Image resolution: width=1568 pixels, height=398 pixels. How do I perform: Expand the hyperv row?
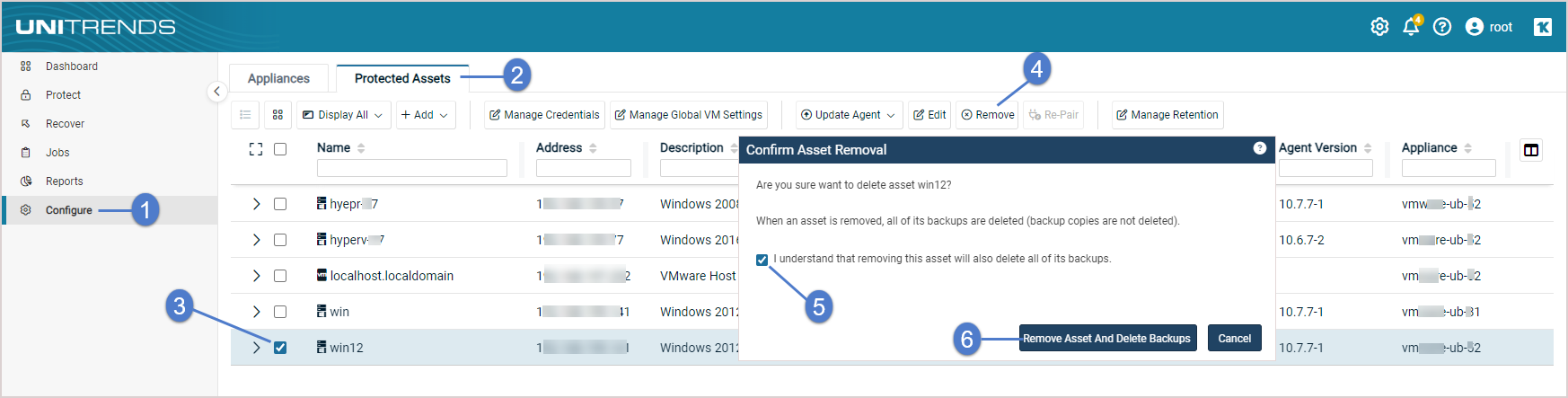256,240
